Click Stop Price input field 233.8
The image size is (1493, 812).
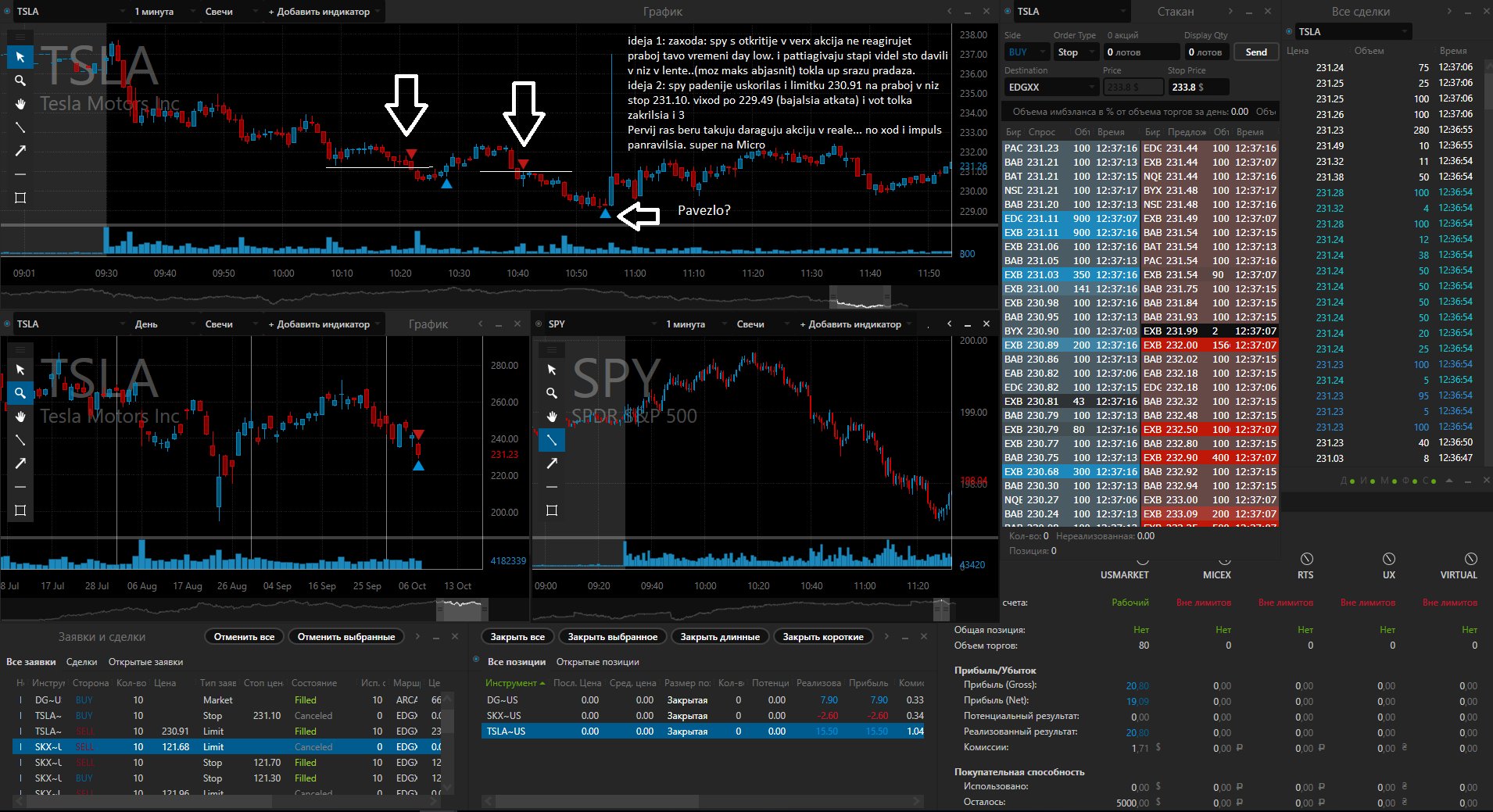click(1198, 87)
